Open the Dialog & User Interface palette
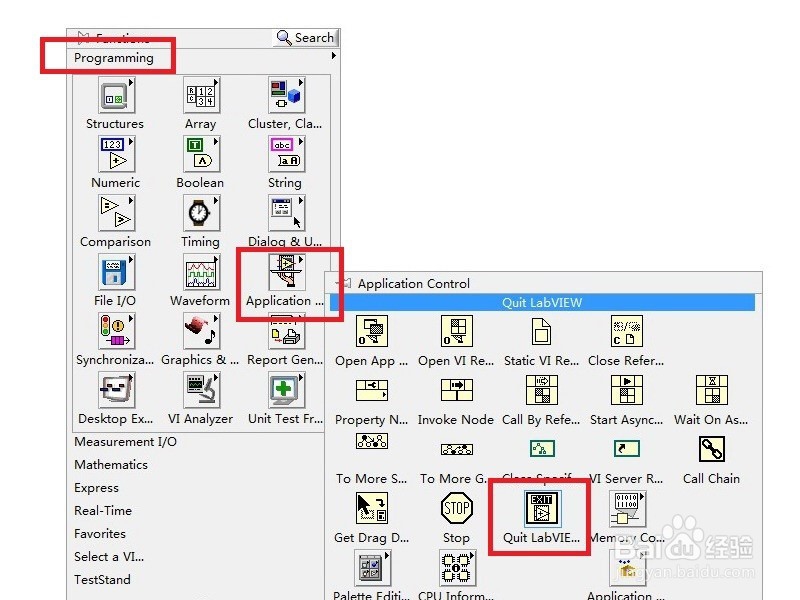 coord(286,213)
